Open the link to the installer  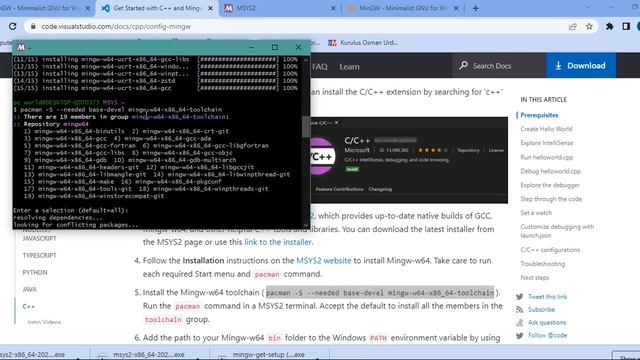point(278,242)
